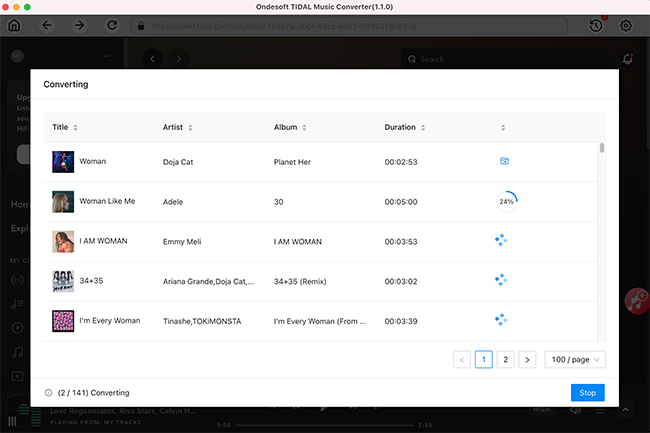Go to page 1 of results
The height and width of the screenshot is (433, 650).
pyautogui.click(x=484, y=360)
